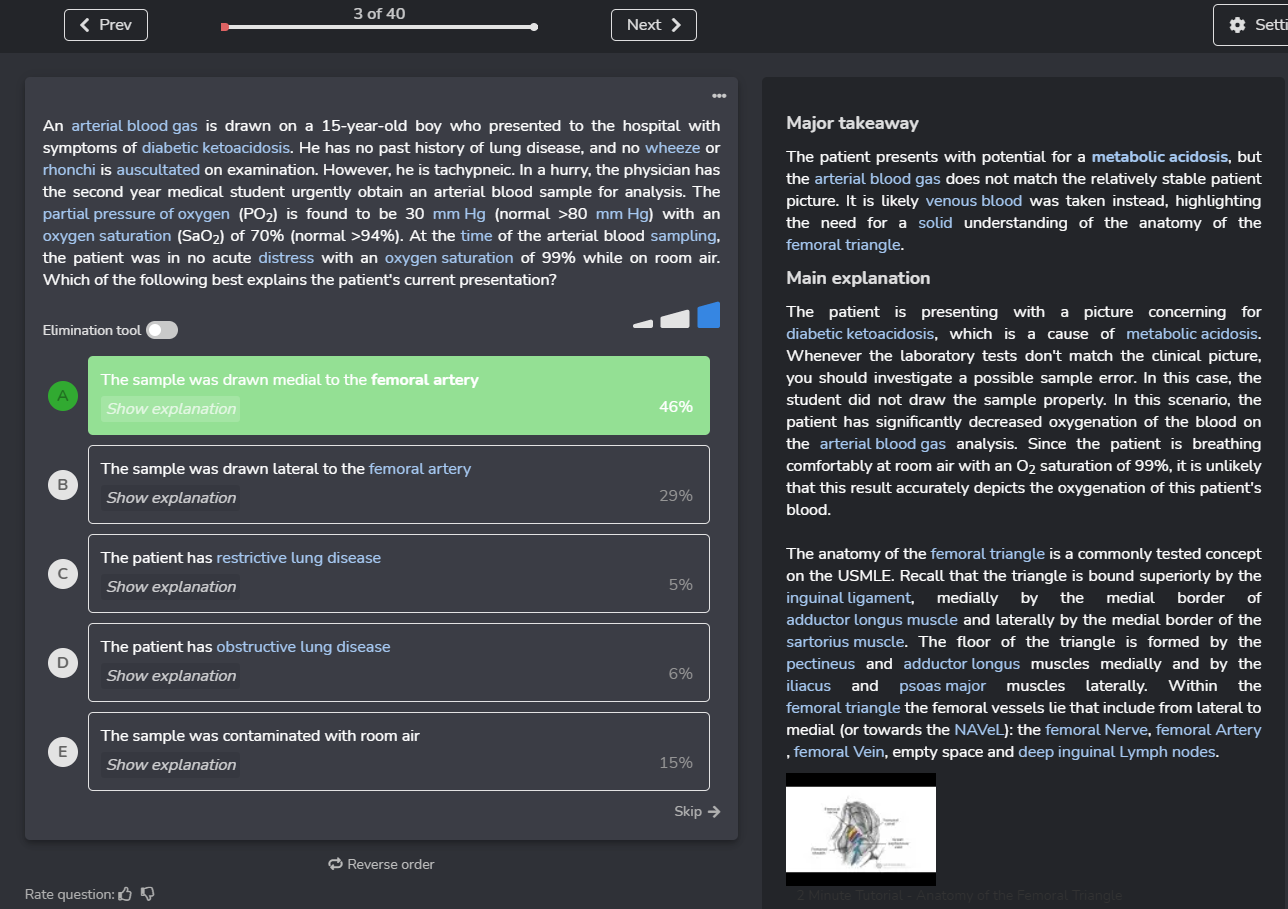
Task: Click the Reverse order button
Action: [381, 864]
